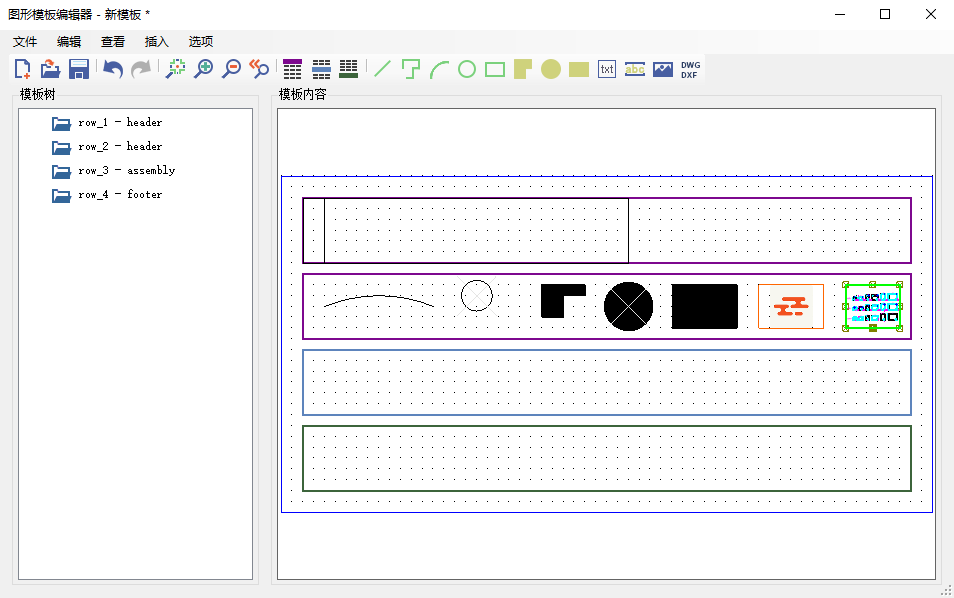Select row_3 - assembly in template tree
Image resolution: width=954 pixels, height=598 pixels.
point(127,171)
